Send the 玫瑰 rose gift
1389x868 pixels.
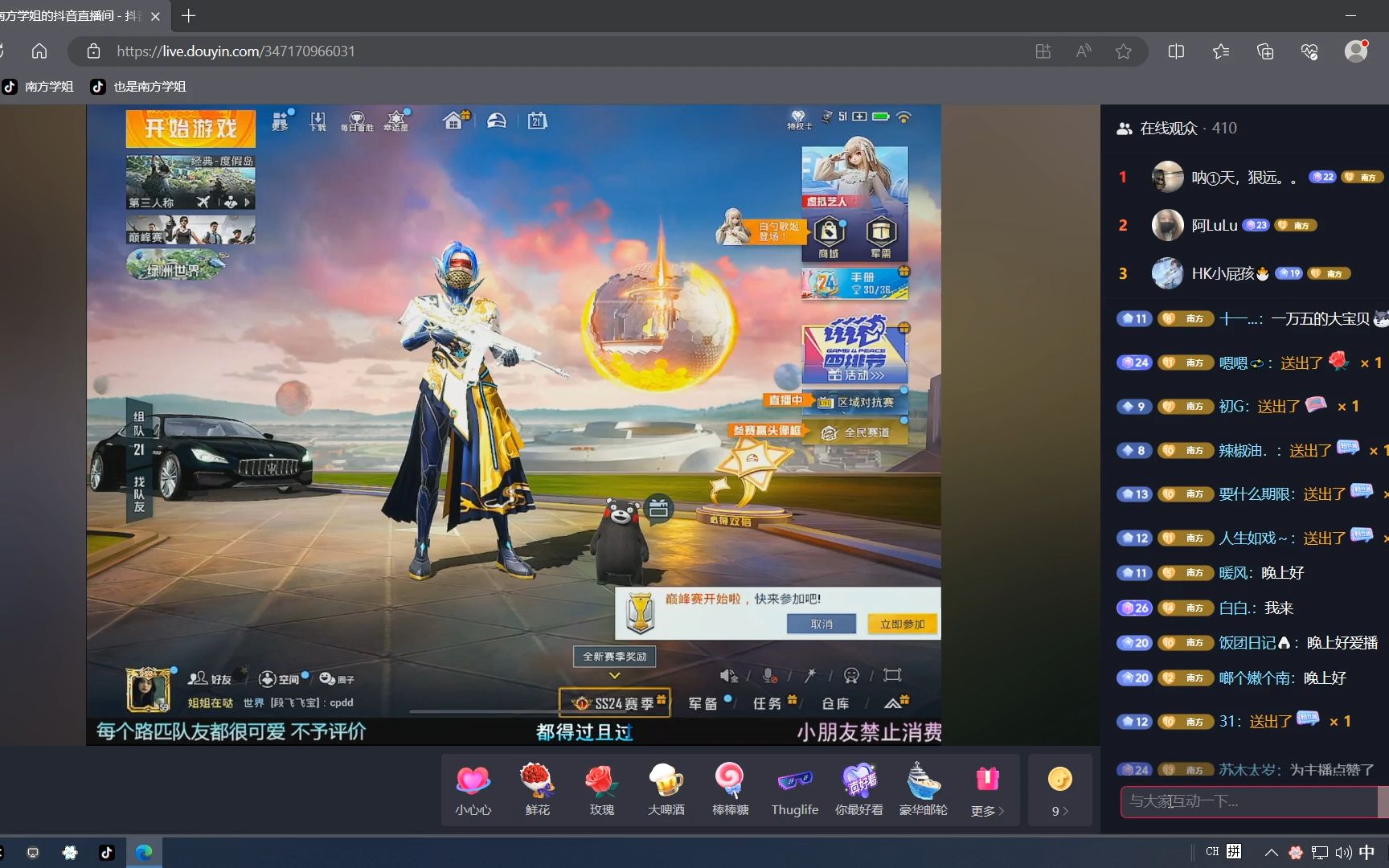(x=601, y=789)
